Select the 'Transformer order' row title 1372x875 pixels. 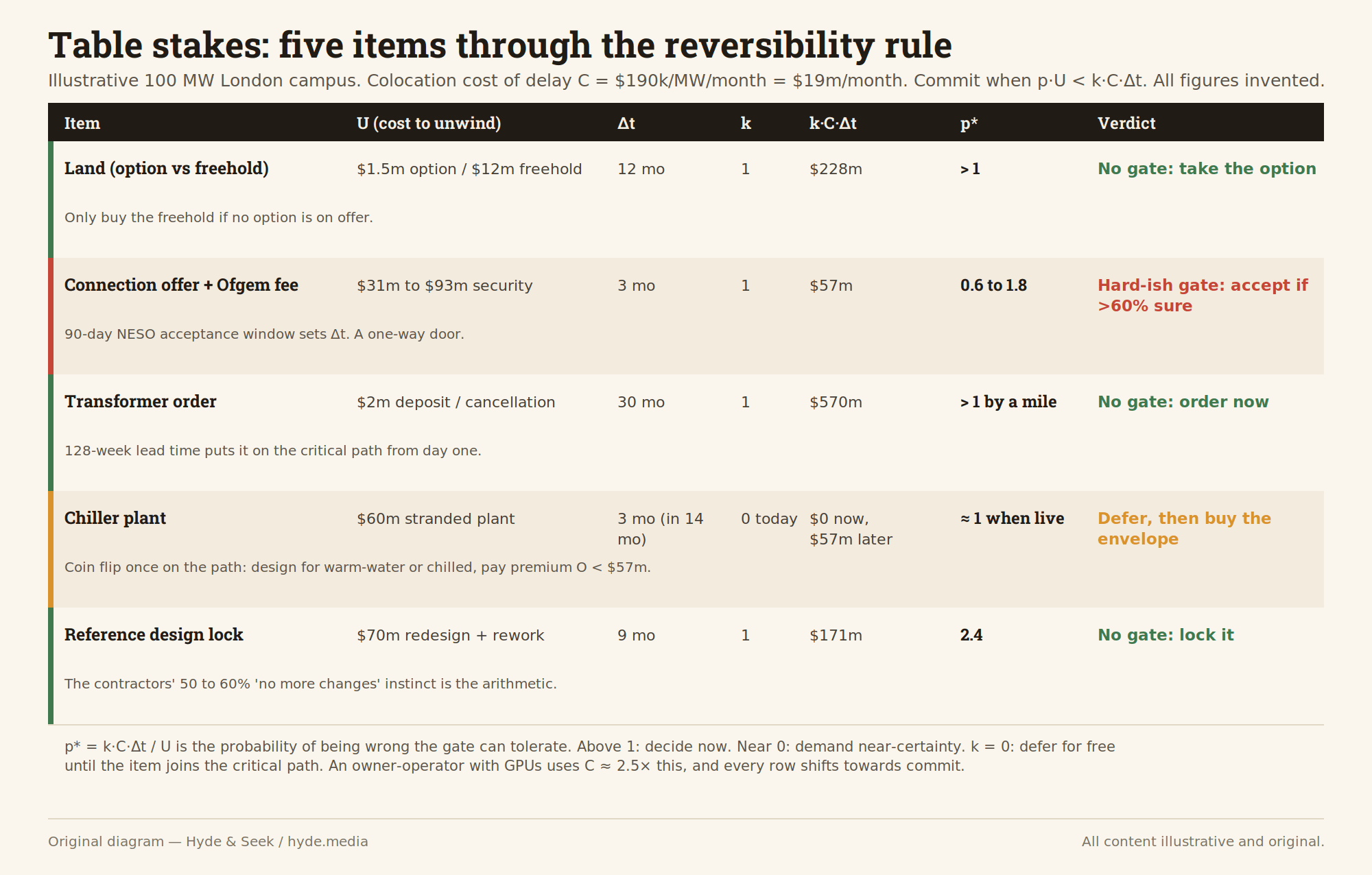click(x=141, y=402)
